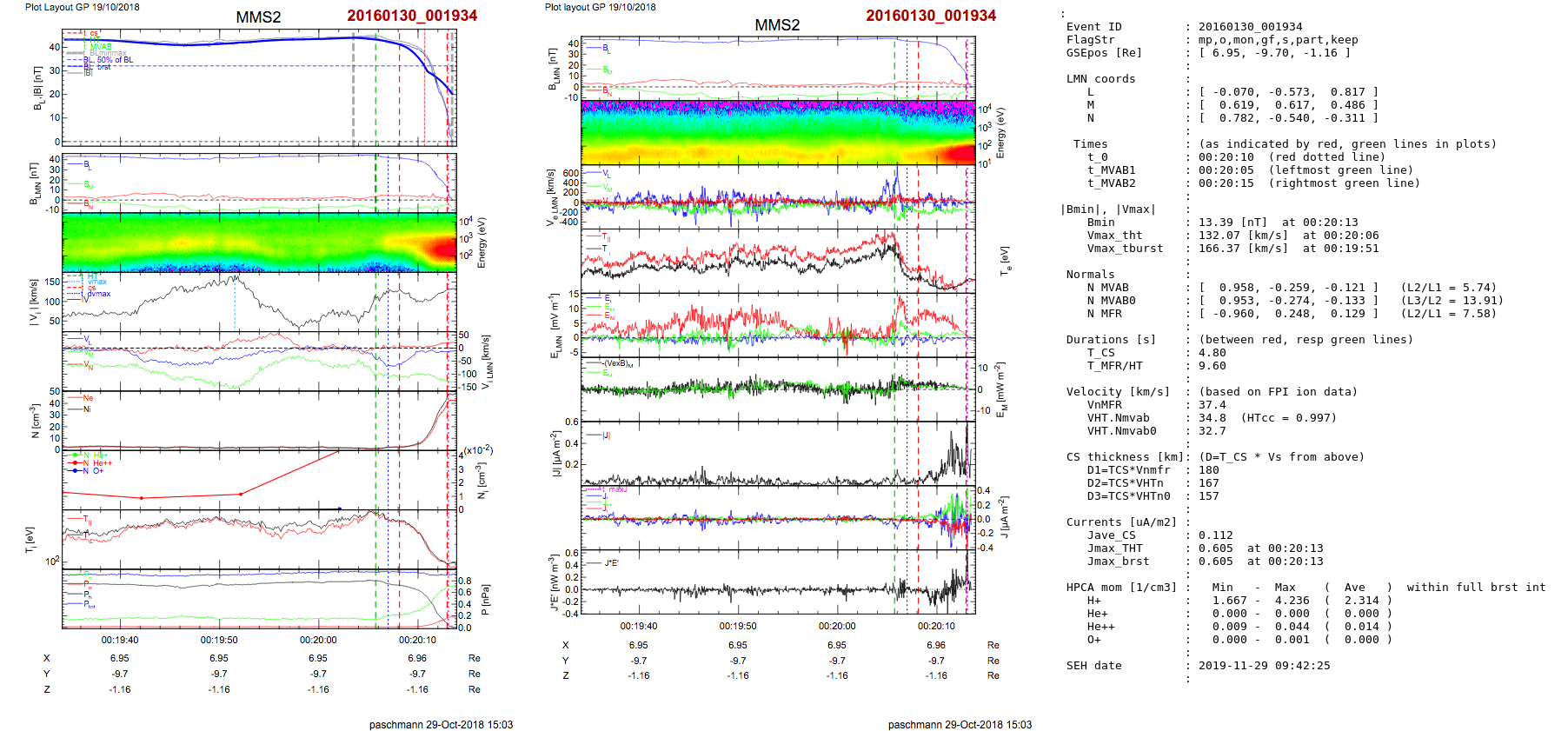1568x731 pixels.
Task: Click 'within full brst int' note
Action: tap(1476, 588)
